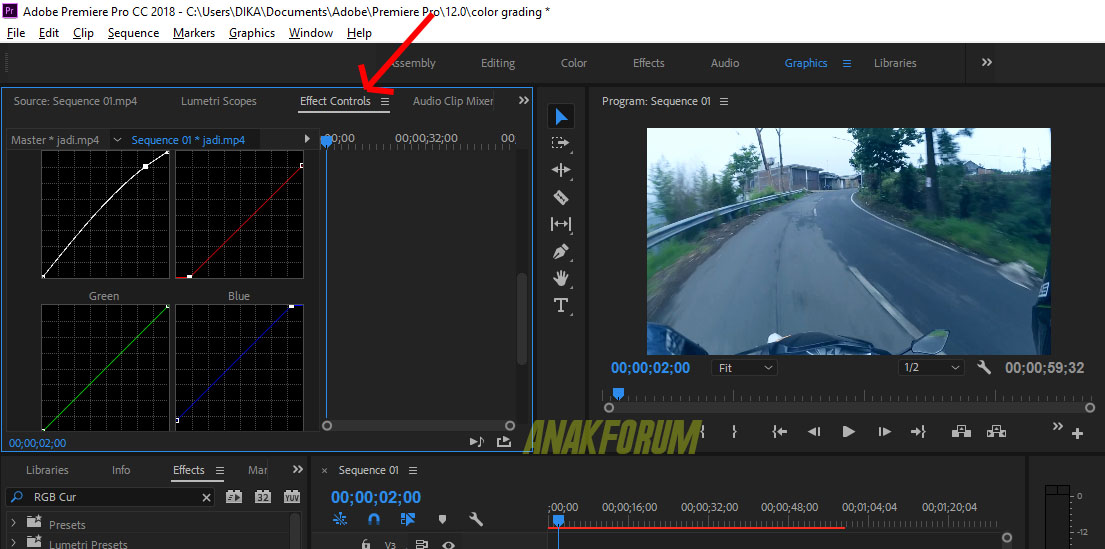Clear the RGB Cur effects search
The image size is (1105, 549).
(206, 498)
